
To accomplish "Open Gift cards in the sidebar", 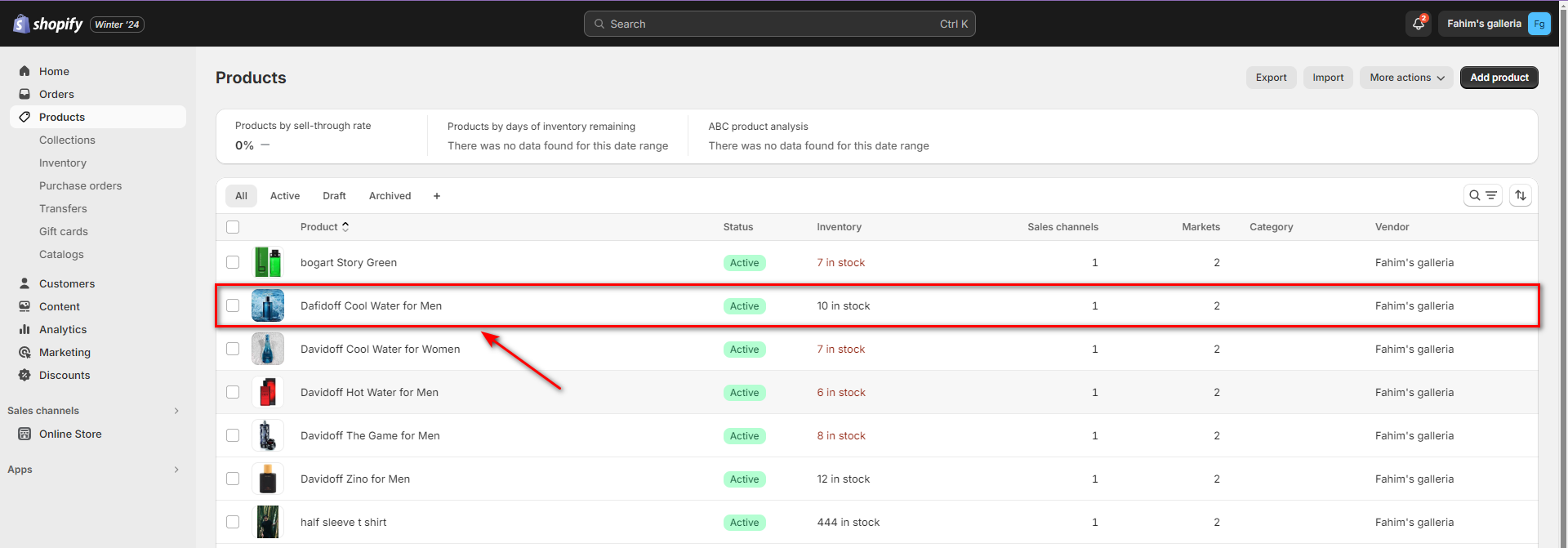I will click(64, 231).
